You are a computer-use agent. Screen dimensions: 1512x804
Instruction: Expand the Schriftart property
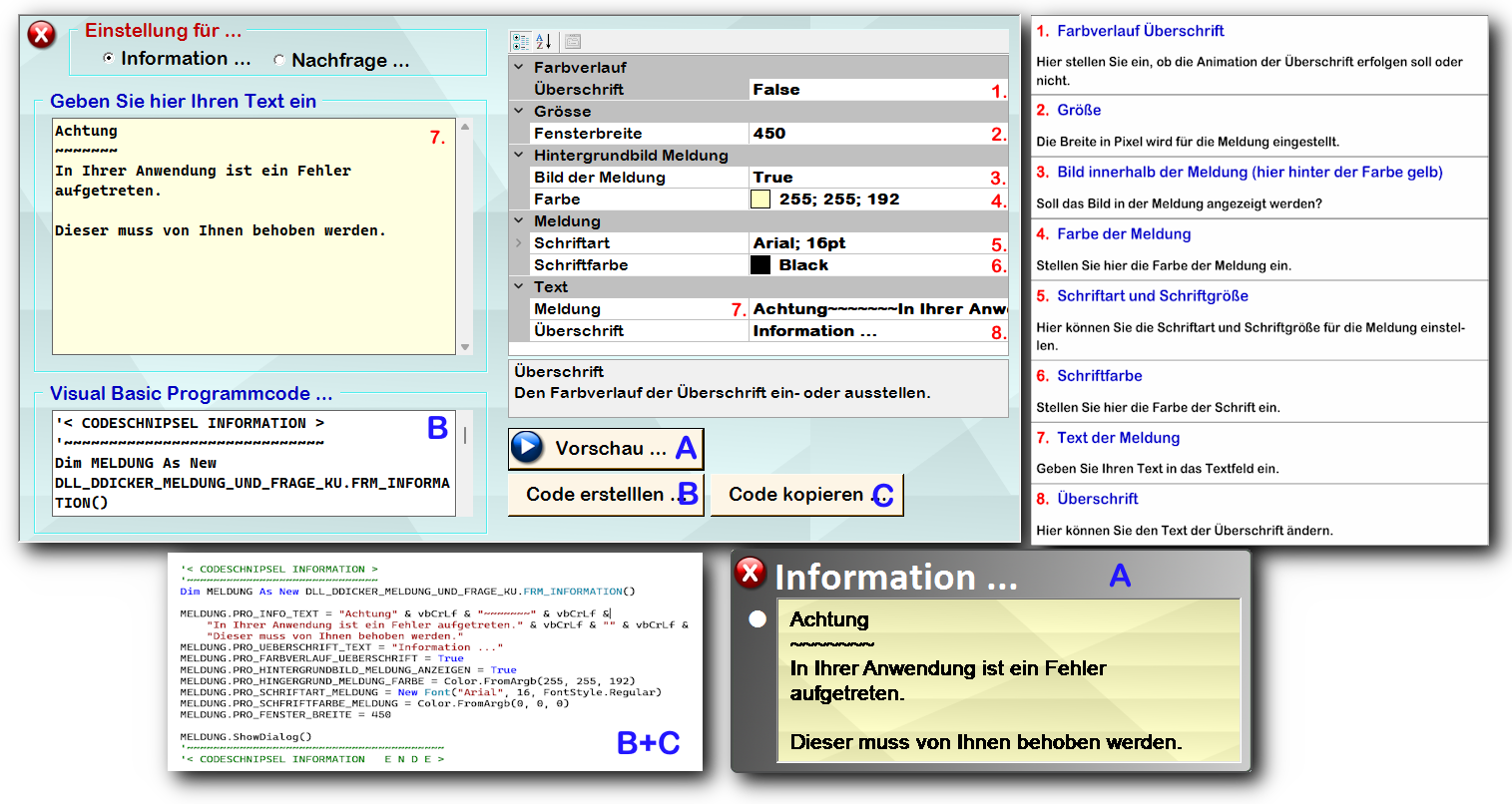tap(519, 243)
